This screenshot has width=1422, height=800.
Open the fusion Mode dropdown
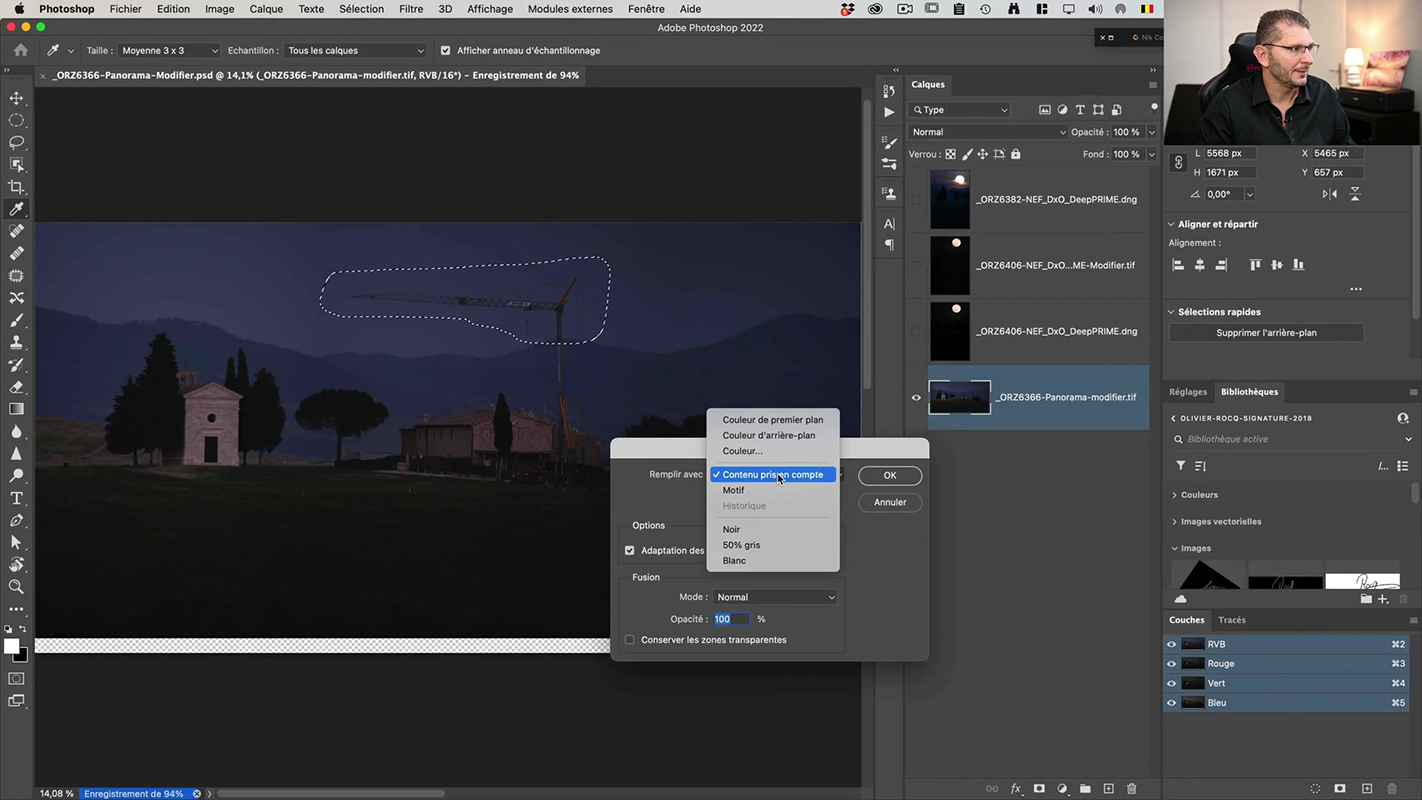click(776, 597)
